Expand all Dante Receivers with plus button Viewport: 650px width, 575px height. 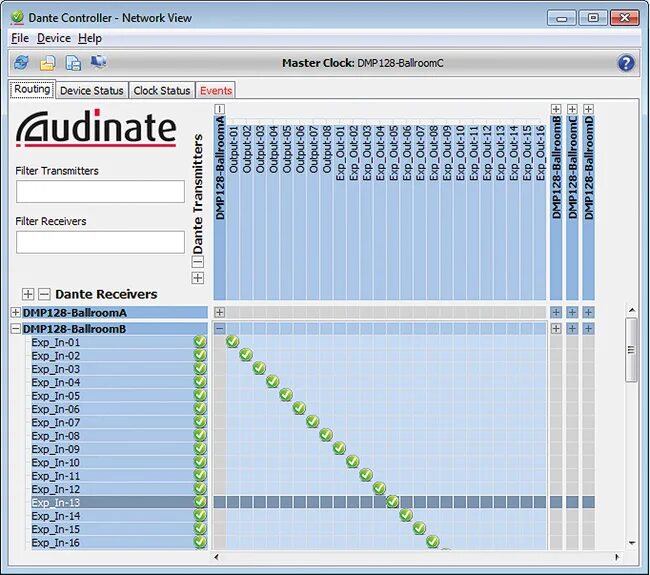pyautogui.click(x=28, y=294)
